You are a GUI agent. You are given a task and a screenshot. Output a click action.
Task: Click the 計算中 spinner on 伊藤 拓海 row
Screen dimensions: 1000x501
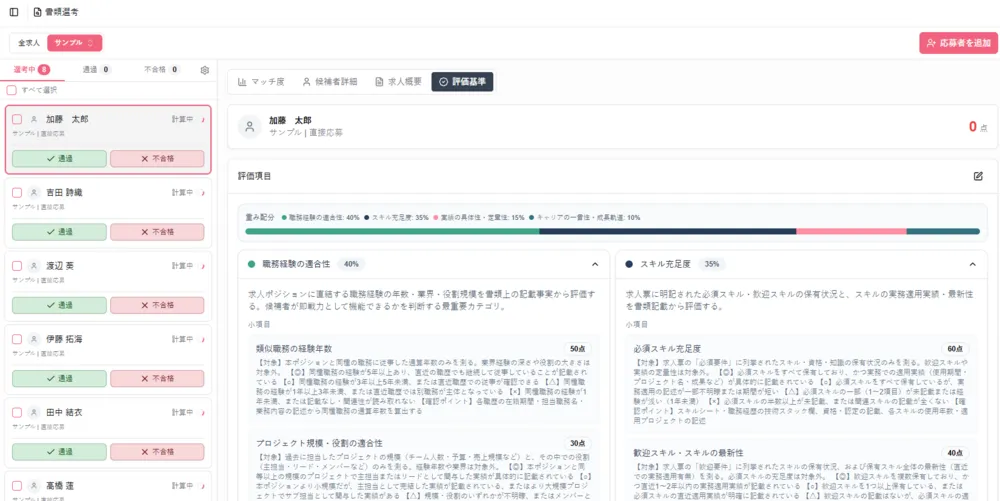pyautogui.click(x=202, y=339)
